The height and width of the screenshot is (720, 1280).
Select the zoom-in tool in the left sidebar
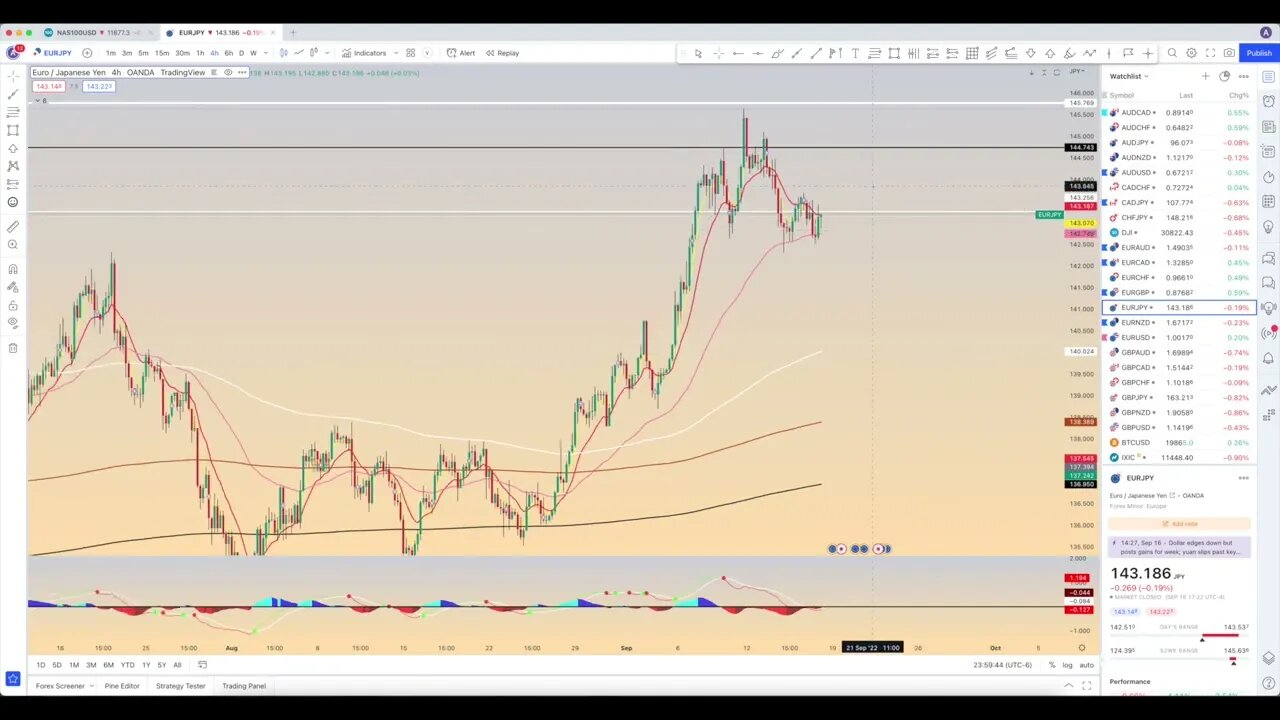13,244
